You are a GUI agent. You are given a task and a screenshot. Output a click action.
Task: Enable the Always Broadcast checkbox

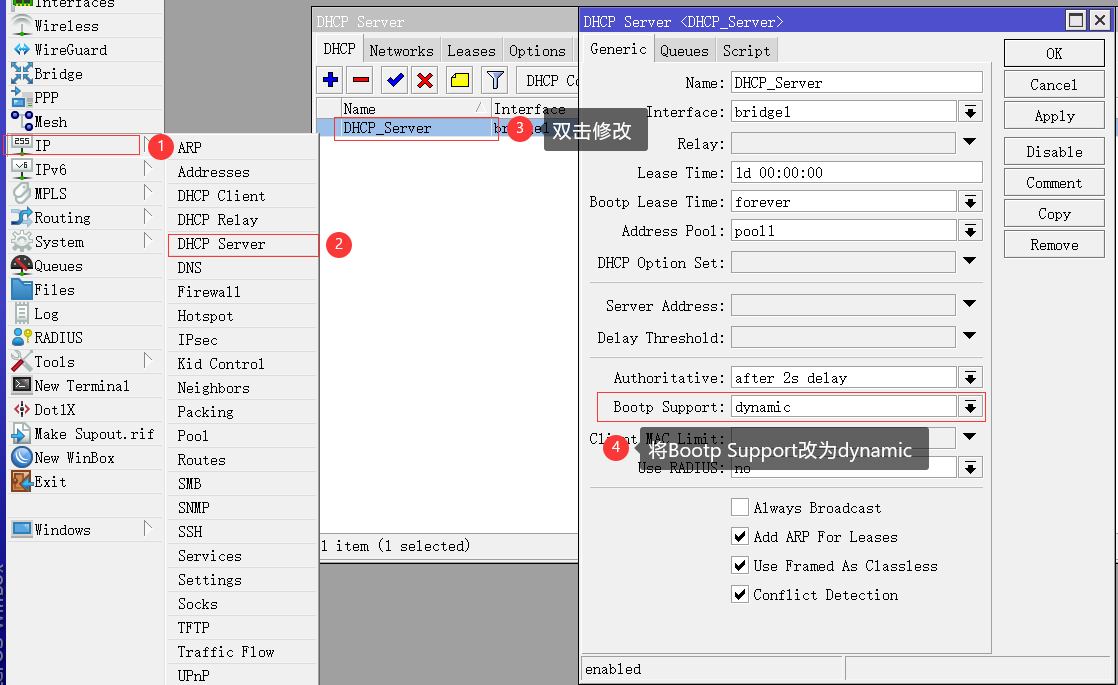(x=740, y=507)
